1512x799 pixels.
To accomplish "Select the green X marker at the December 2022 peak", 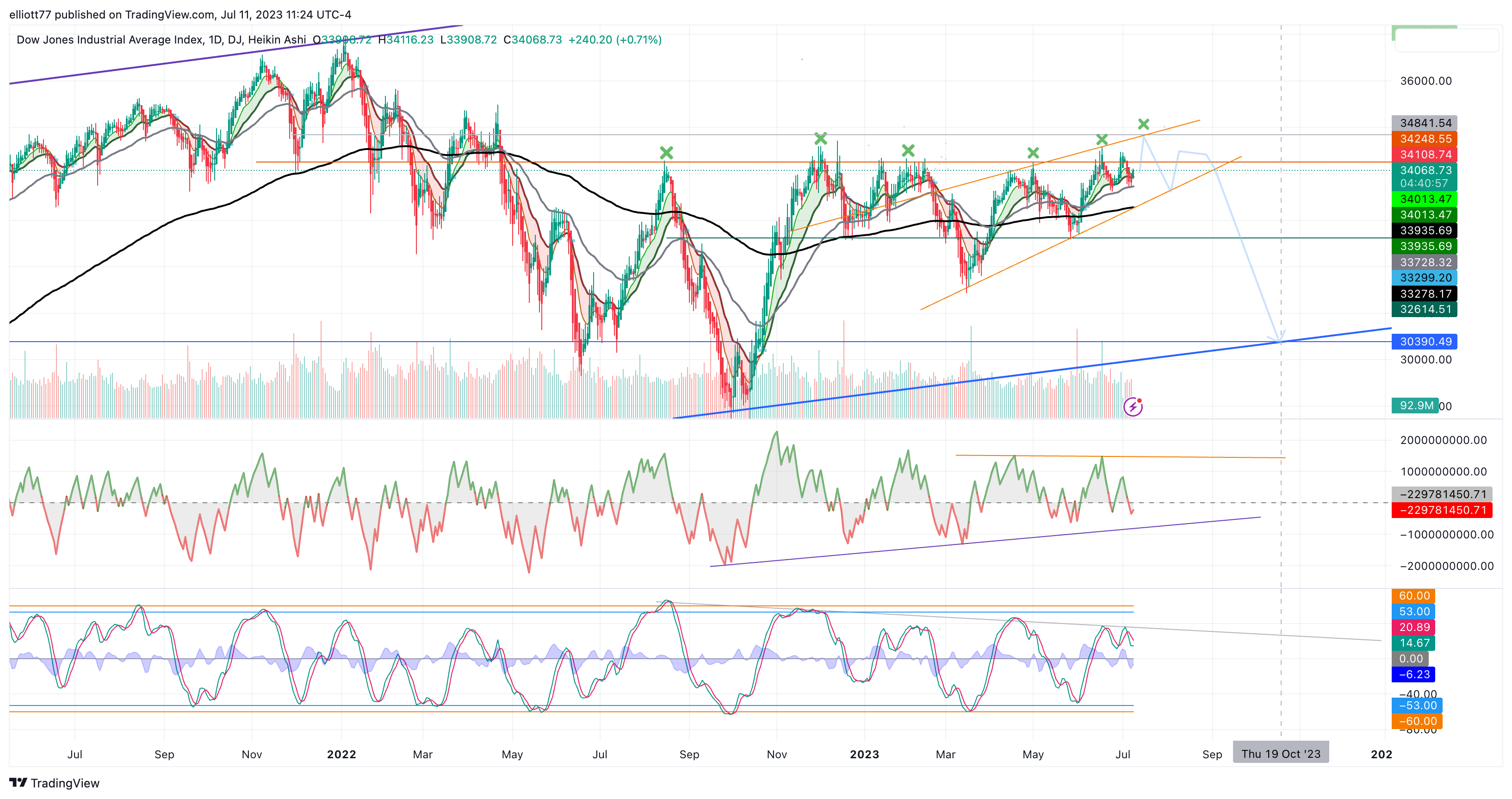I will coord(821,138).
